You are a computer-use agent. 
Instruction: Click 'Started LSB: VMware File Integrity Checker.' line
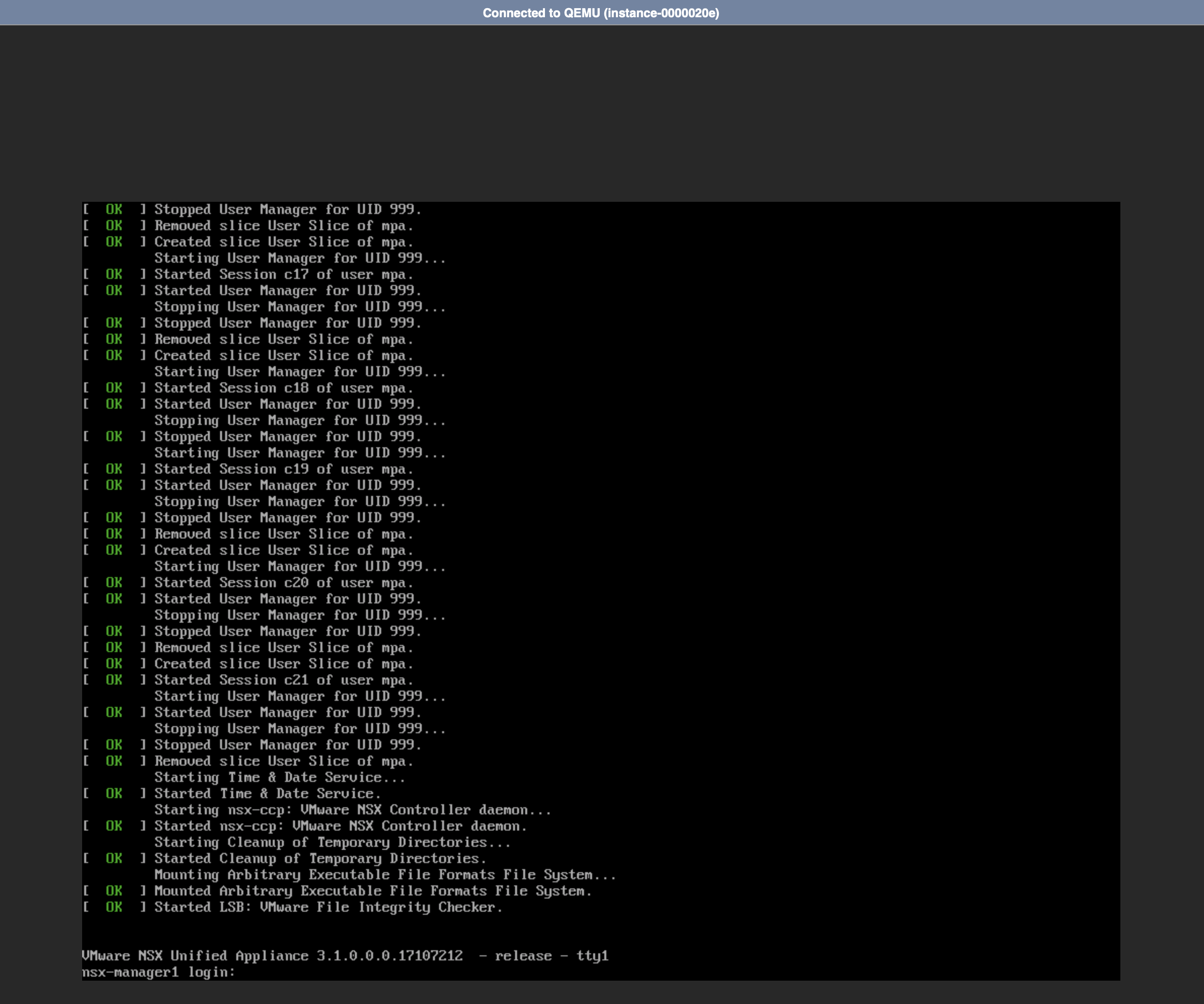click(x=329, y=907)
